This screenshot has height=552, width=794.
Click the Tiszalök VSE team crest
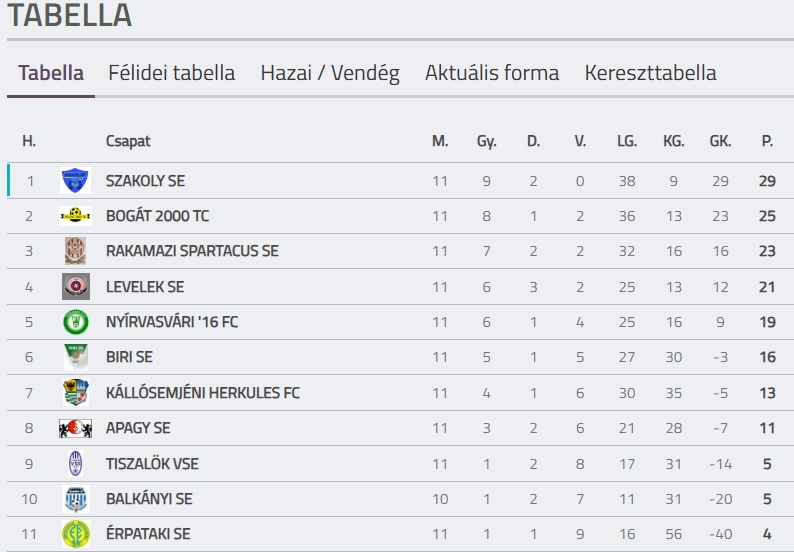point(75,463)
